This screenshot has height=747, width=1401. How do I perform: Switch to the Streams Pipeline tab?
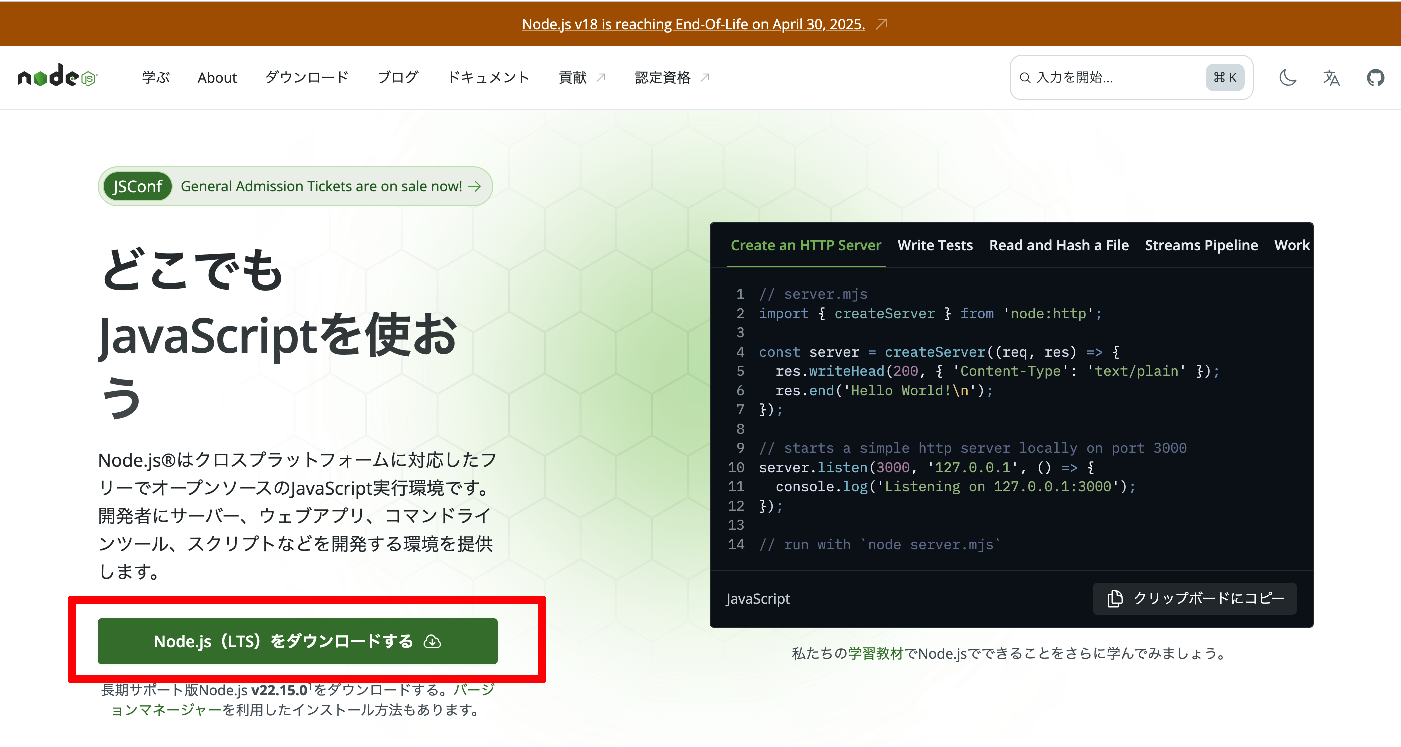coord(1201,245)
